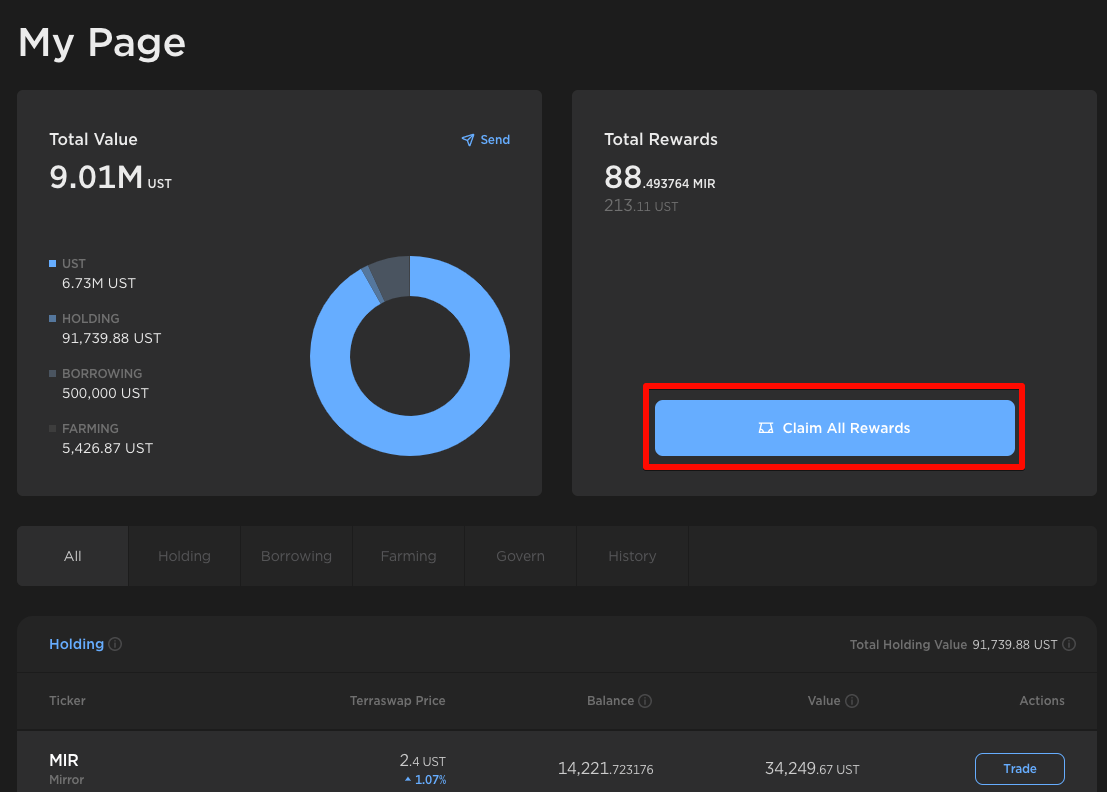The width and height of the screenshot is (1107, 792).
Task: Click the Trade button for MIR
Action: pos(1019,769)
